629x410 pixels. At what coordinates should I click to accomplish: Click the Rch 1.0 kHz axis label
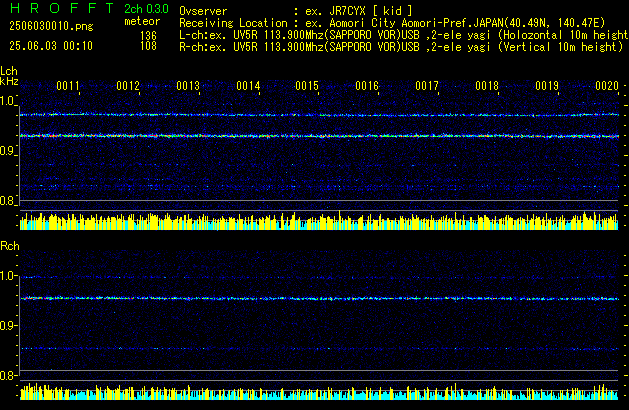click(x=7, y=276)
